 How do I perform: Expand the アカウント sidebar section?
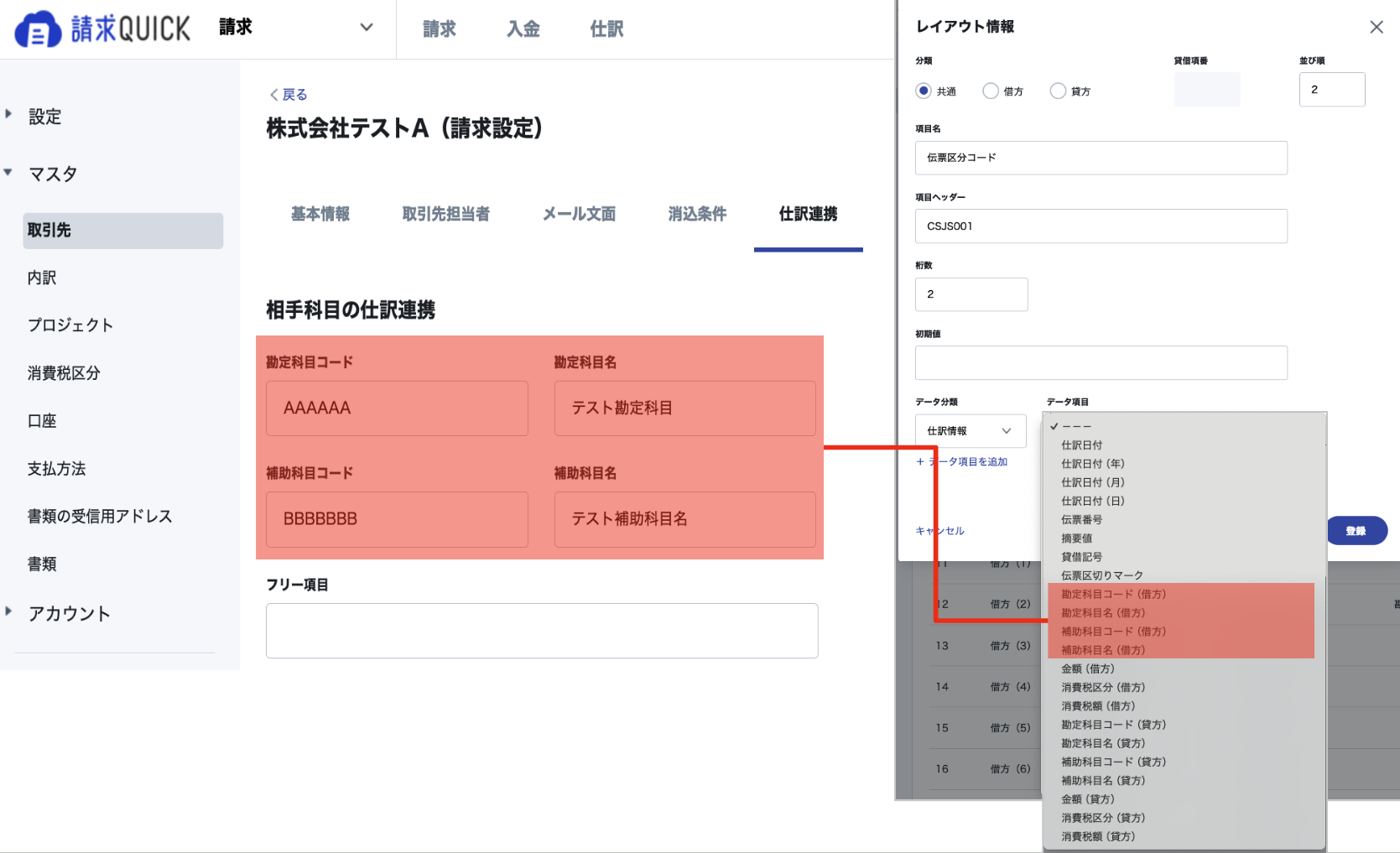8,611
